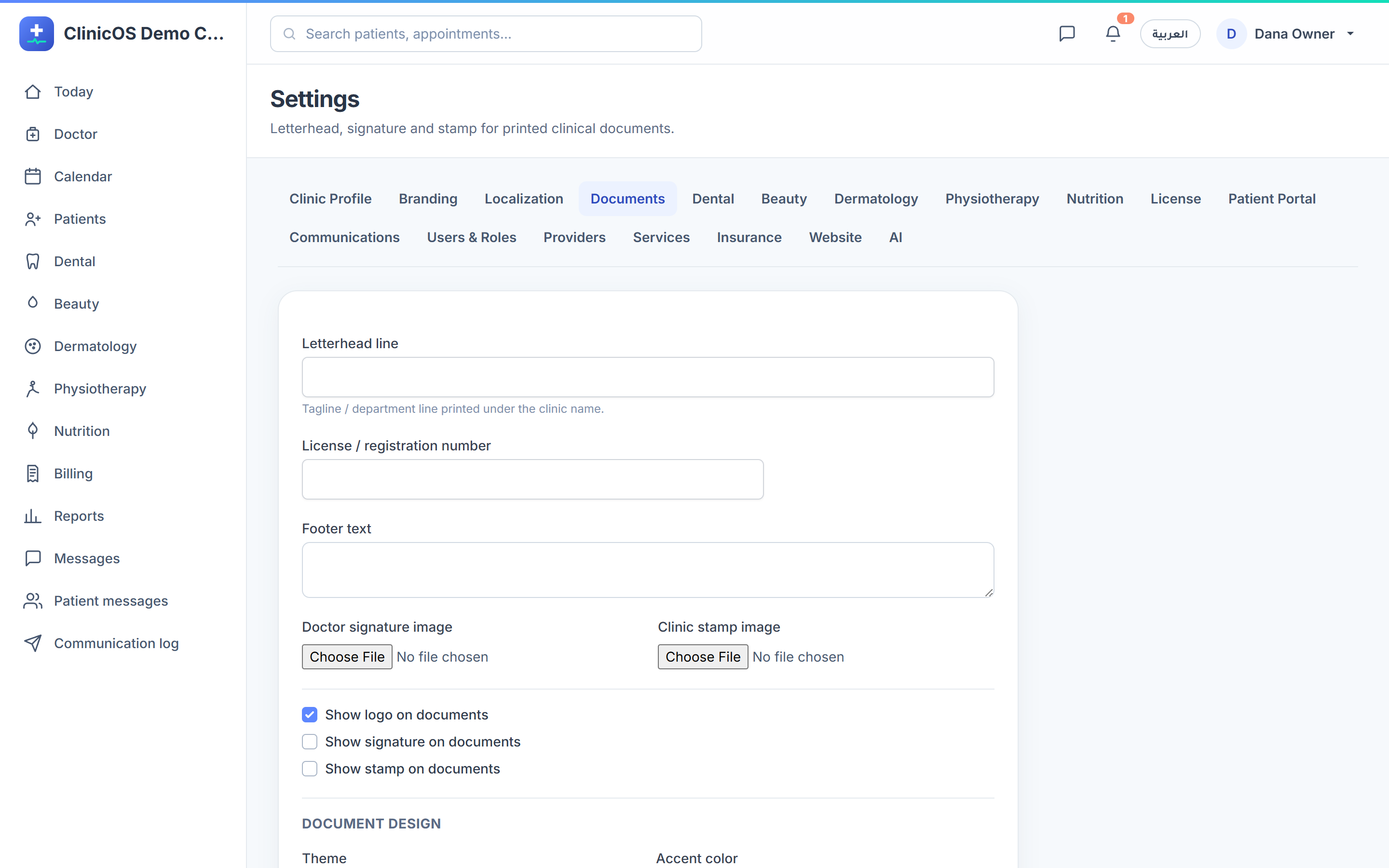Switch to the Branding settings tab
Screen dimensions: 1389x868
pyautogui.click(x=428, y=199)
